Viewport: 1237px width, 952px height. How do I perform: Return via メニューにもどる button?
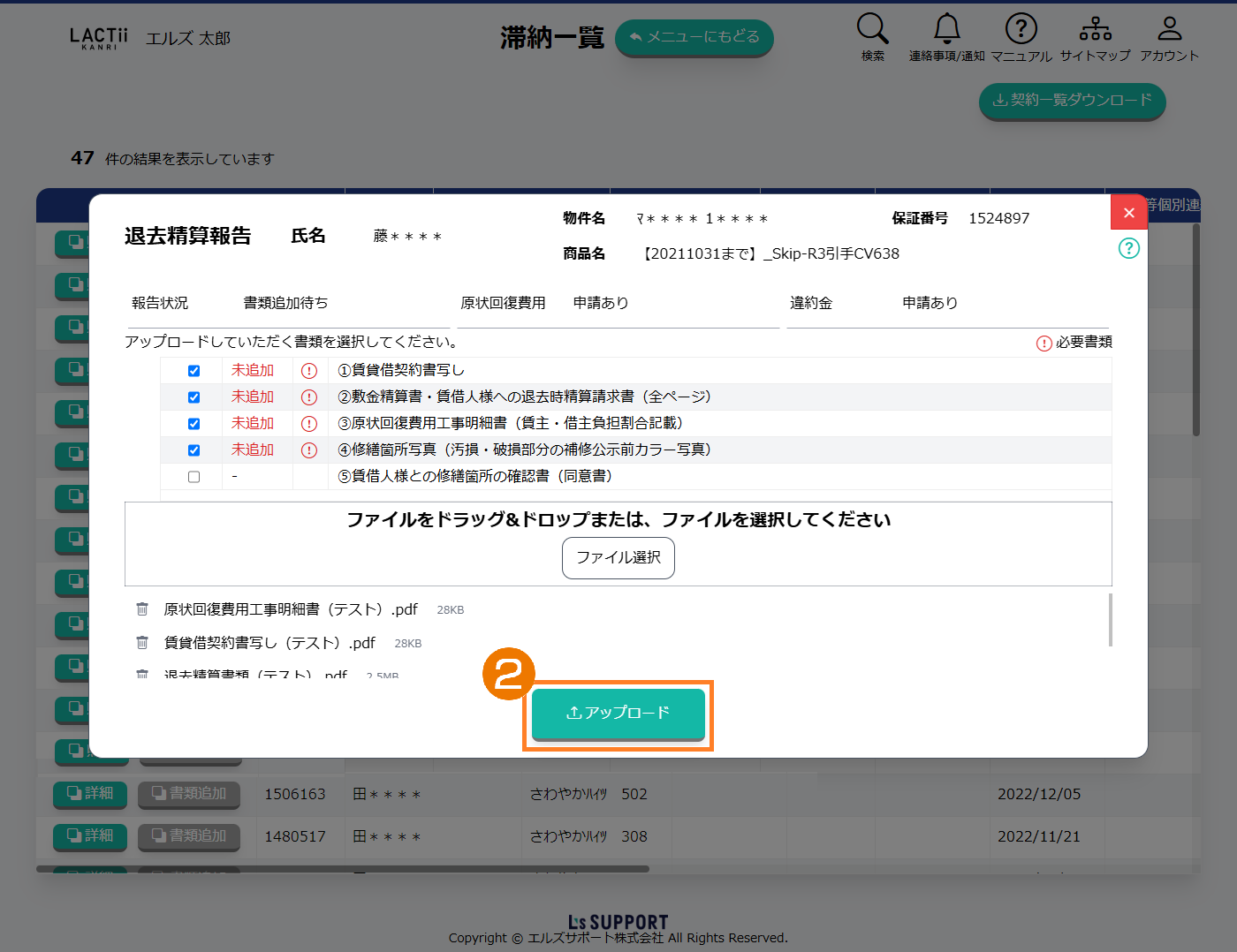pos(694,37)
